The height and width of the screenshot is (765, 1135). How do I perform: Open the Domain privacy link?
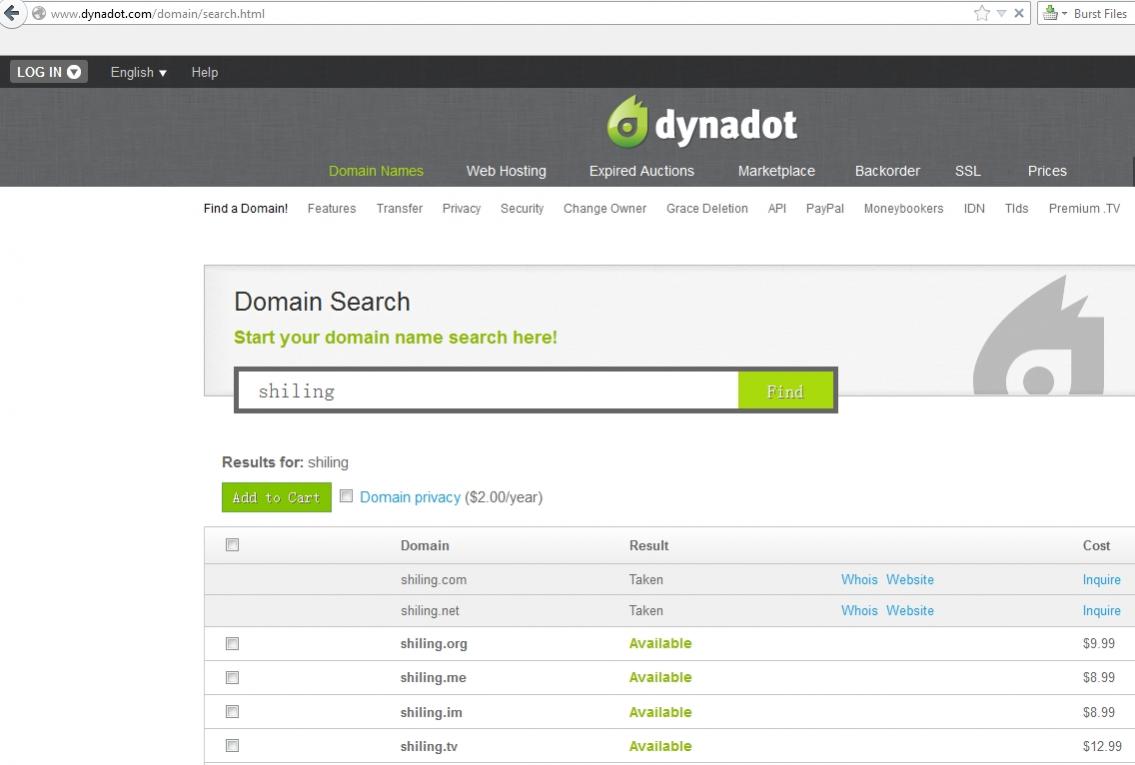click(x=410, y=497)
